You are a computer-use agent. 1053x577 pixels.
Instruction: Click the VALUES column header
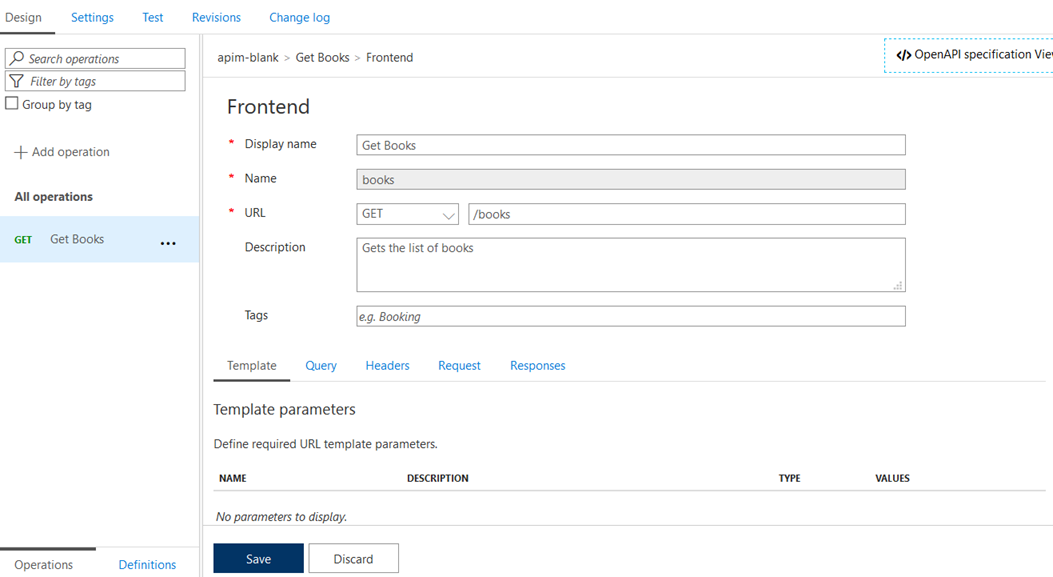coord(892,478)
